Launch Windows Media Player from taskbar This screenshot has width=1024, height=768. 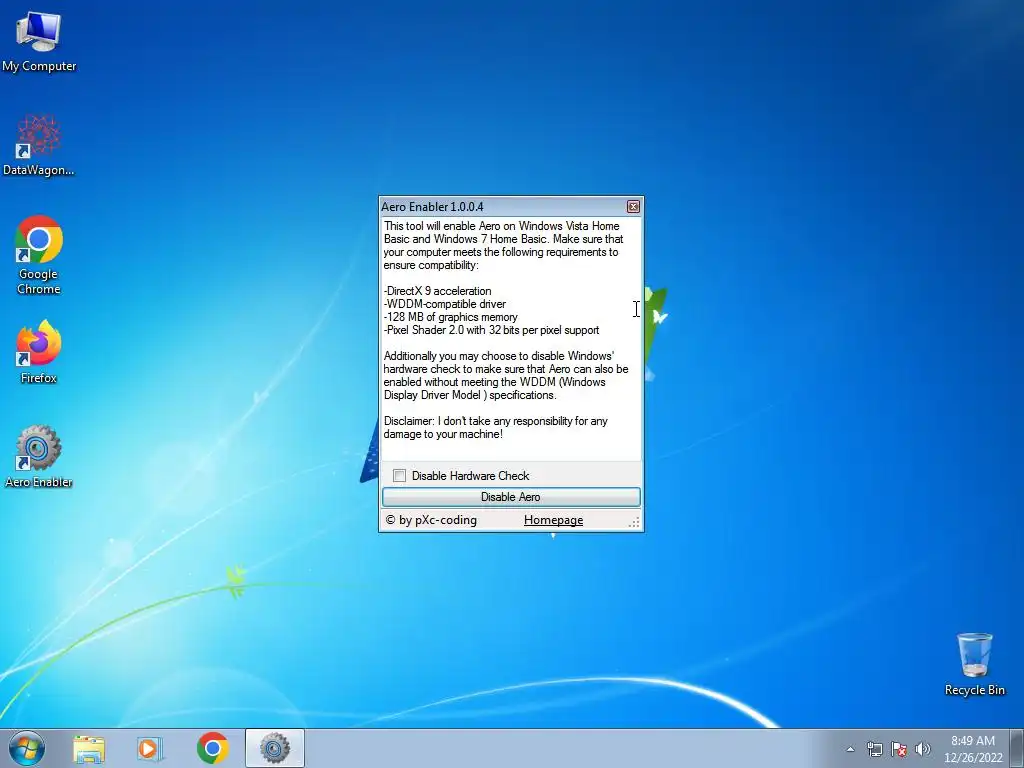click(x=150, y=749)
